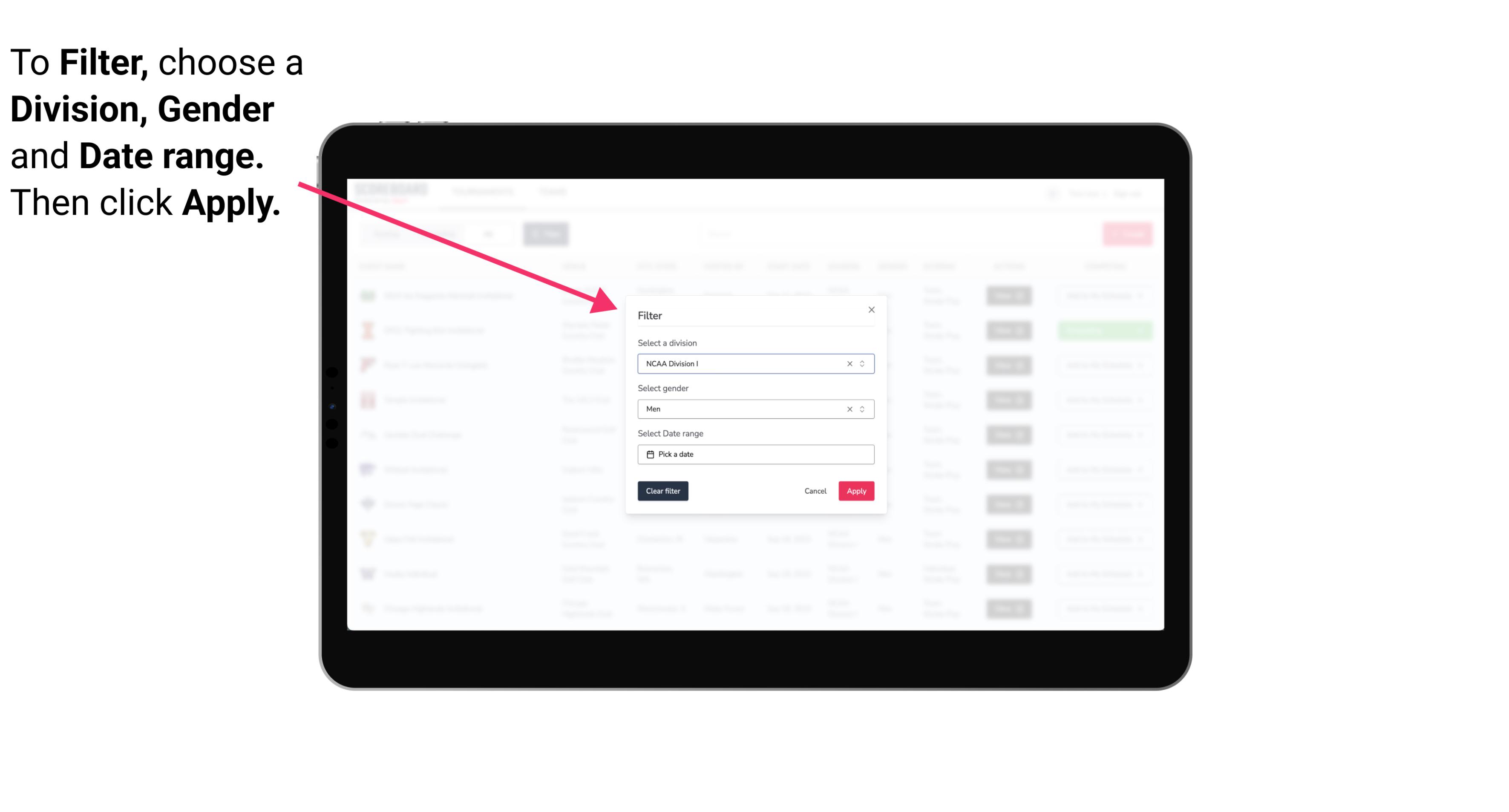Click the Clear filter button
The image size is (1509, 812).
(x=662, y=491)
